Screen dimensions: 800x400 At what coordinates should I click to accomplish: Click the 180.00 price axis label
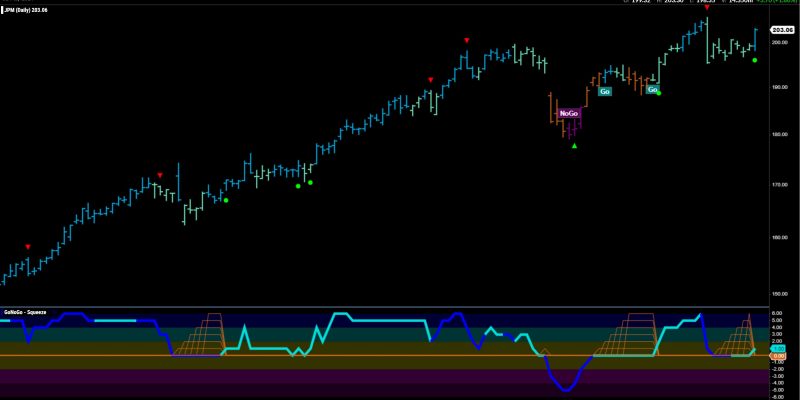coord(779,135)
